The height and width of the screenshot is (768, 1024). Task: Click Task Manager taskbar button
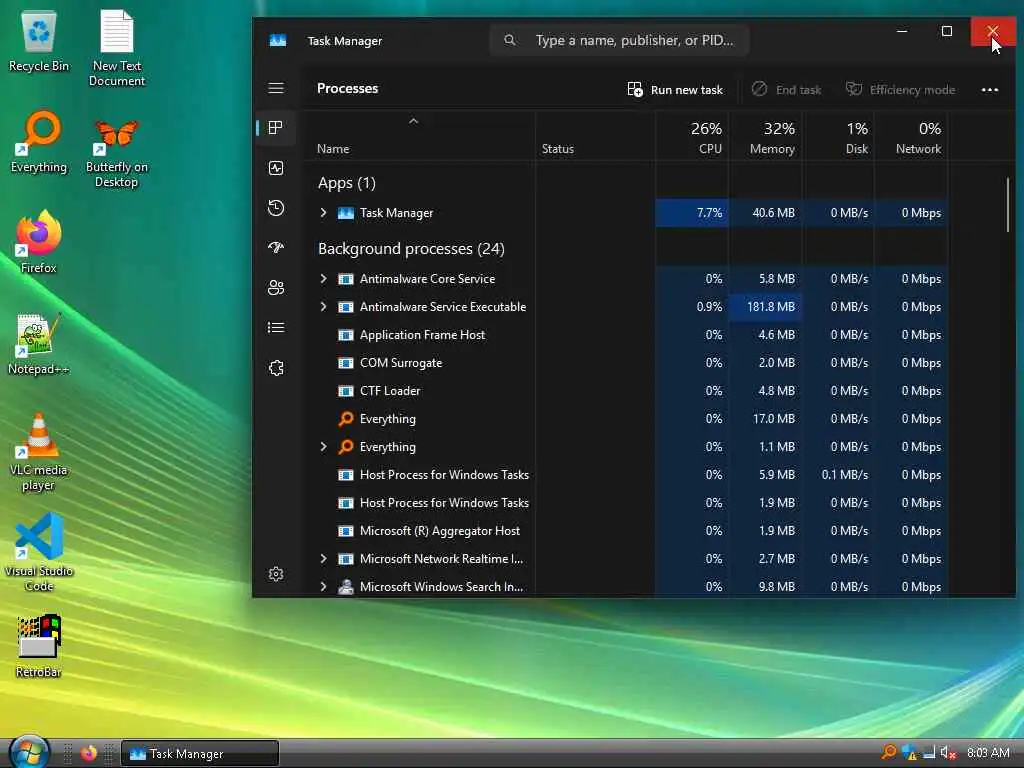pos(200,753)
